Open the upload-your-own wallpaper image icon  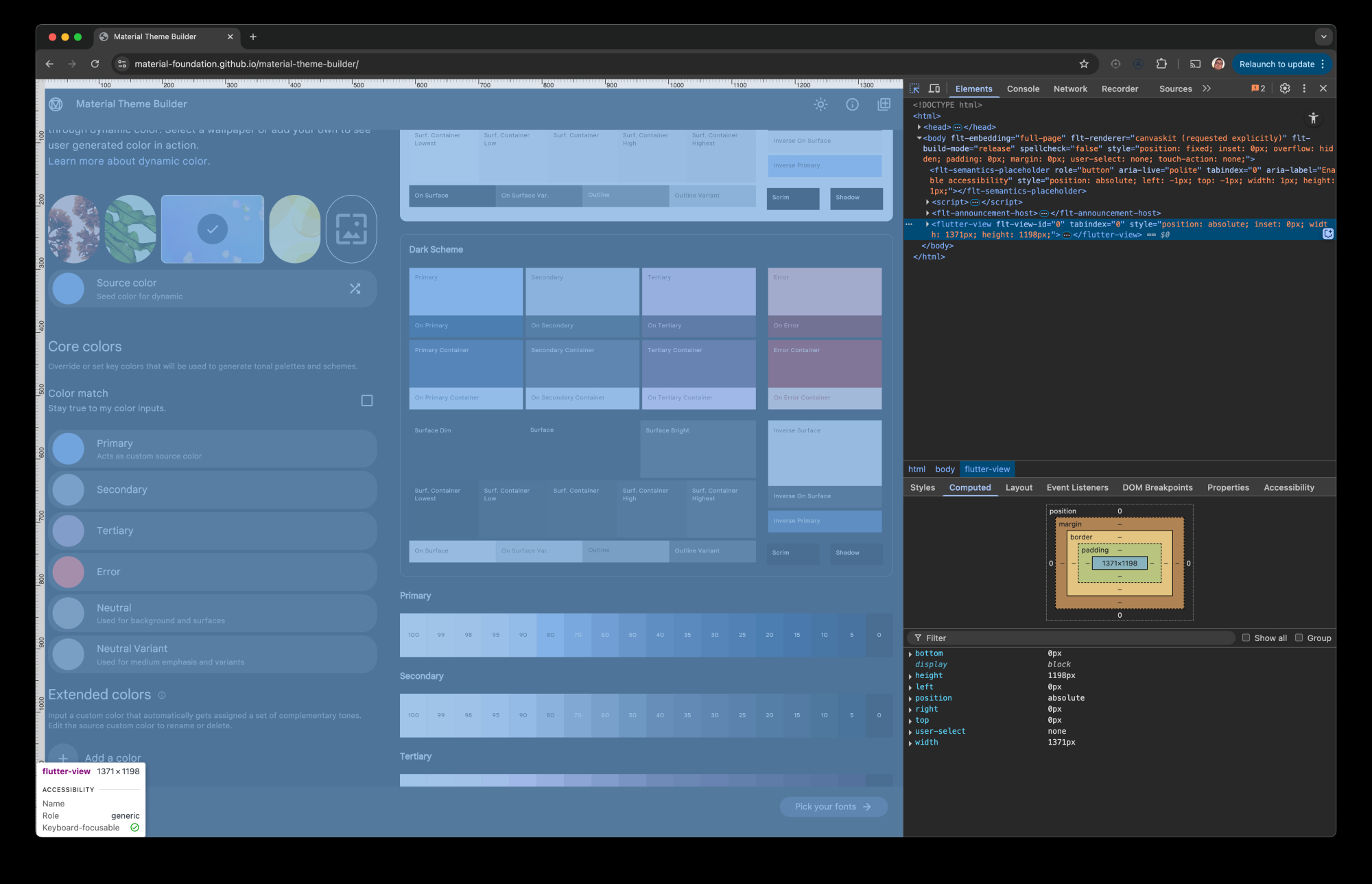point(351,229)
